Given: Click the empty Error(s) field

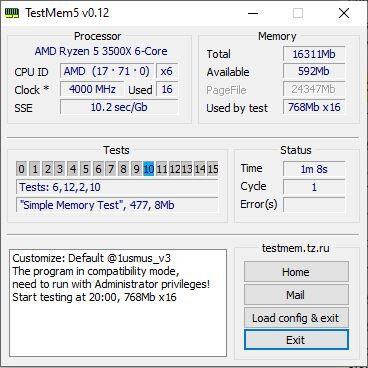Looking at the screenshot, I should 314,204.
